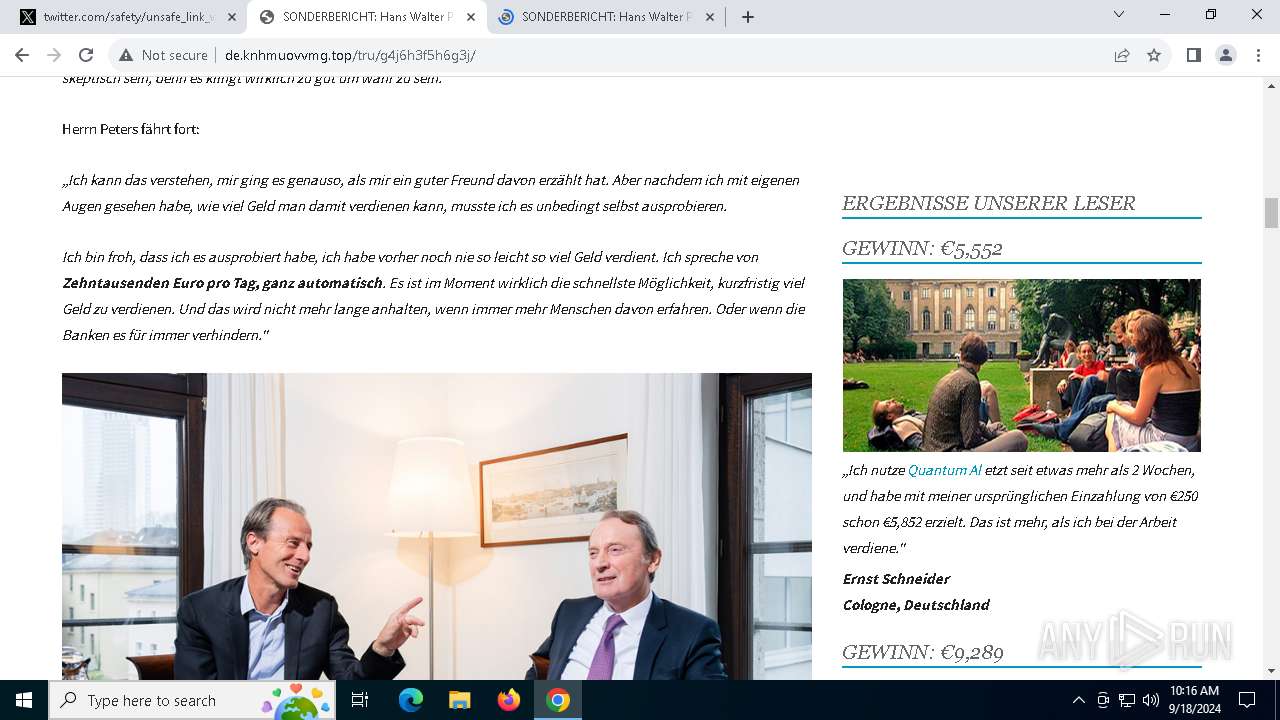Follow the Quantum AI link
Viewport: 1280px width, 720px height.
click(944, 470)
